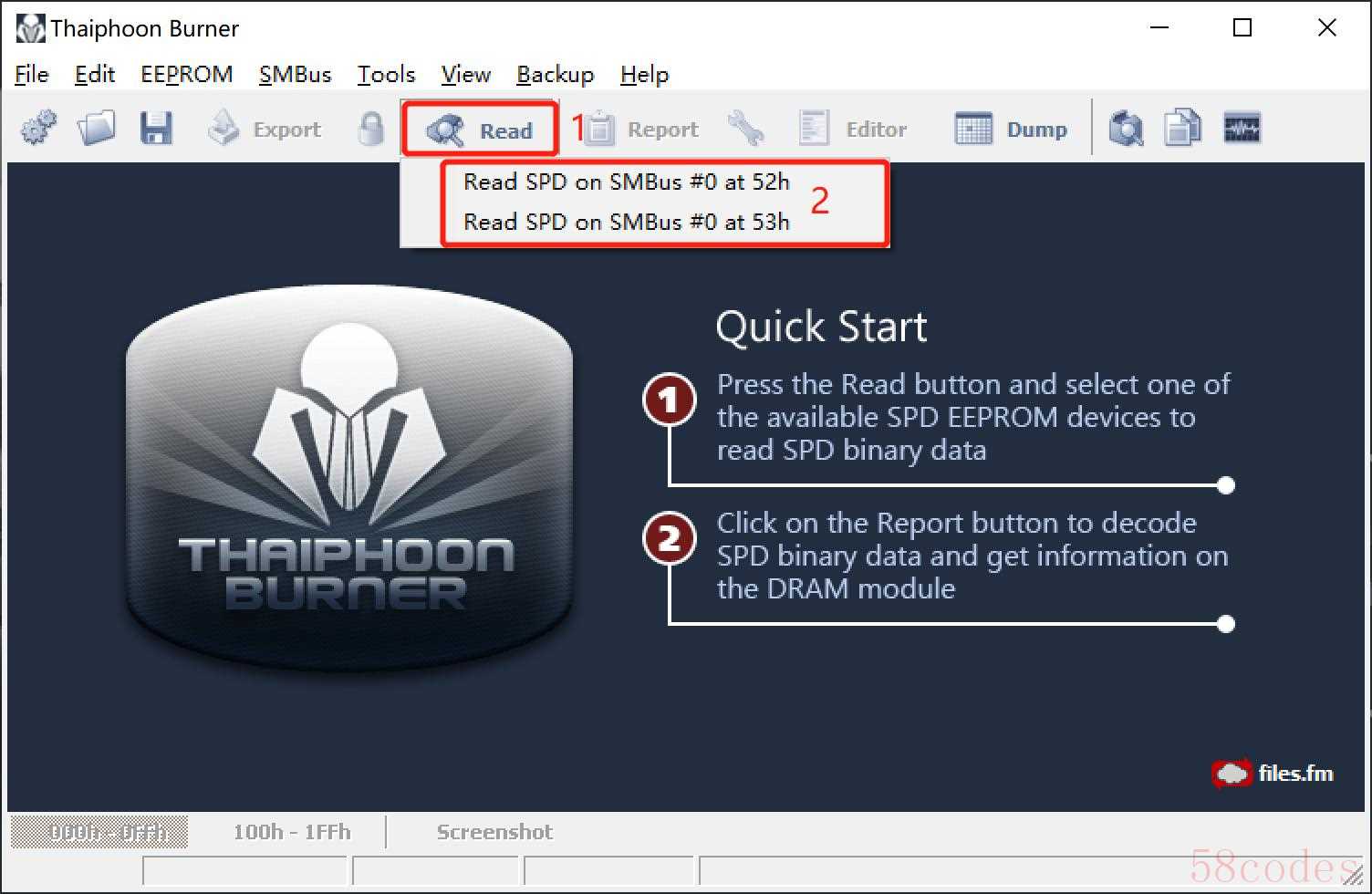This screenshot has height=894, width=1372.
Task: Open the Tools menu
Action: pyautogui.click(x=387, y=75)
